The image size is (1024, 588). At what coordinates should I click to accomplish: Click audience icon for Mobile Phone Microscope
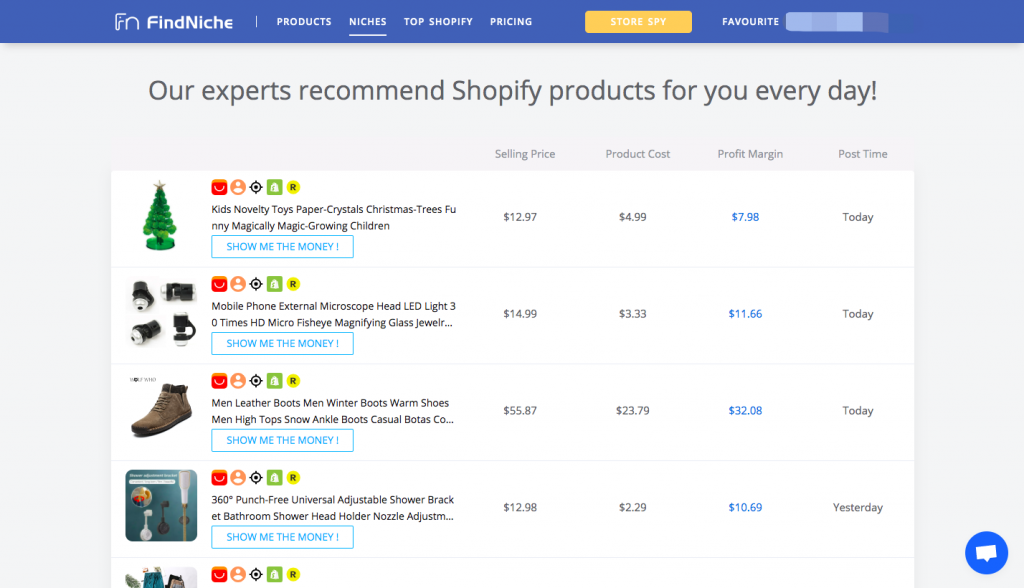click(x=238, y=284)
